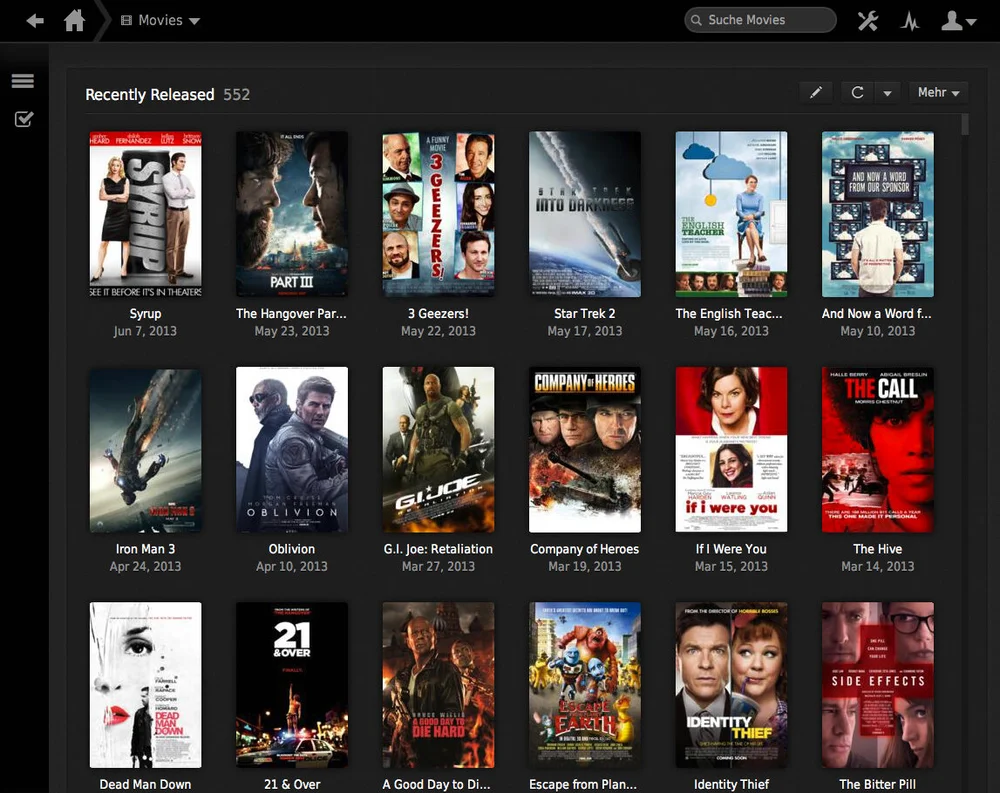Click the Iron Man 3 title

click(145, 549)
